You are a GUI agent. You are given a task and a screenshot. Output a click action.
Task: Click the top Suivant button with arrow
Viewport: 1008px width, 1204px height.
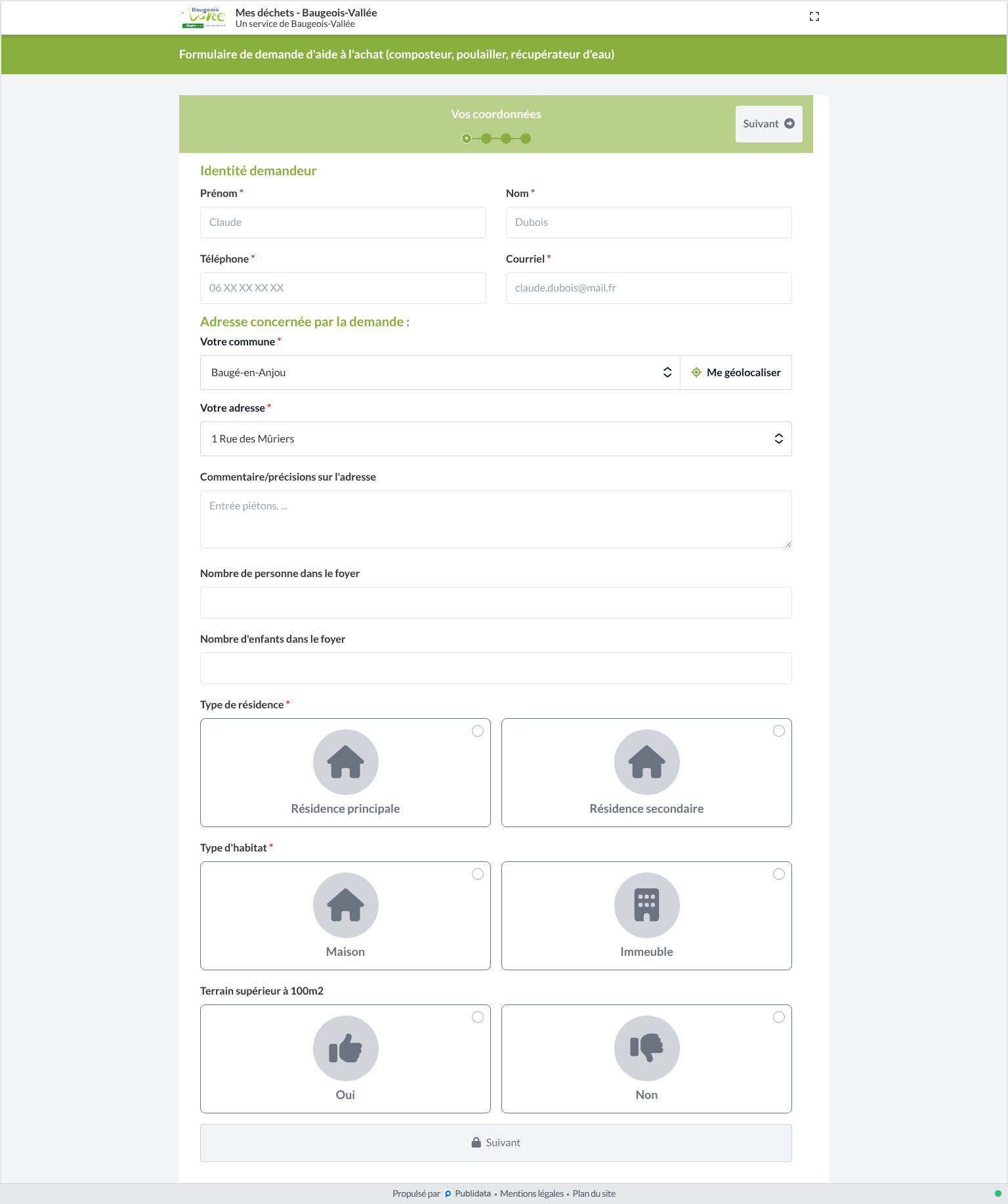point(769,124)
